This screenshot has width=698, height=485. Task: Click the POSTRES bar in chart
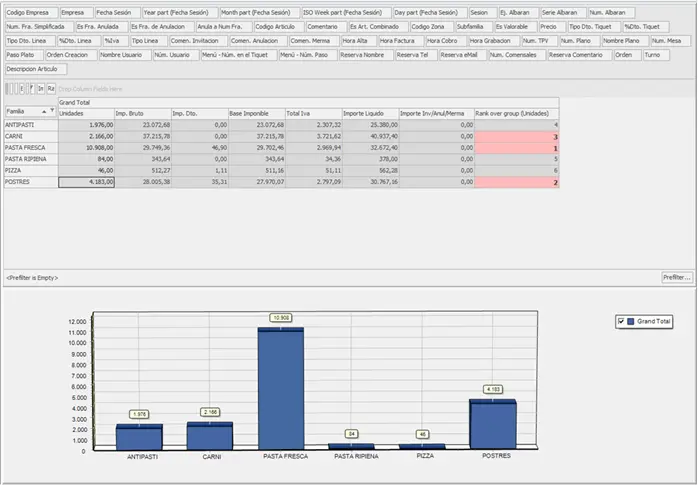click(x=494, y=423)
